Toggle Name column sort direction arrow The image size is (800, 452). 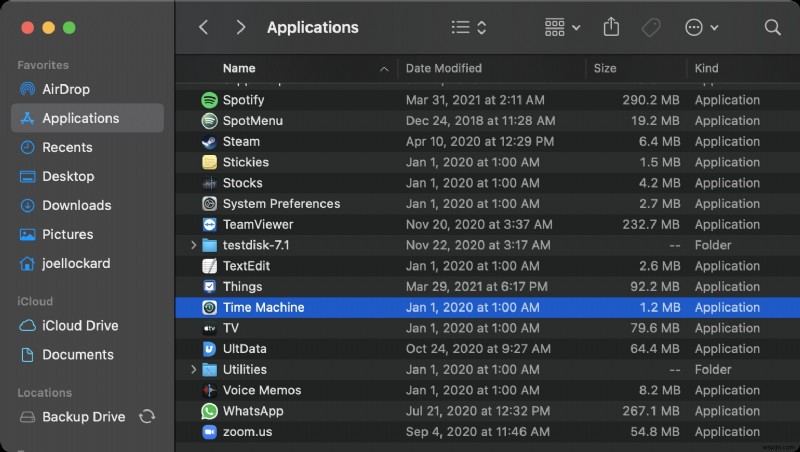pos(384,69)
